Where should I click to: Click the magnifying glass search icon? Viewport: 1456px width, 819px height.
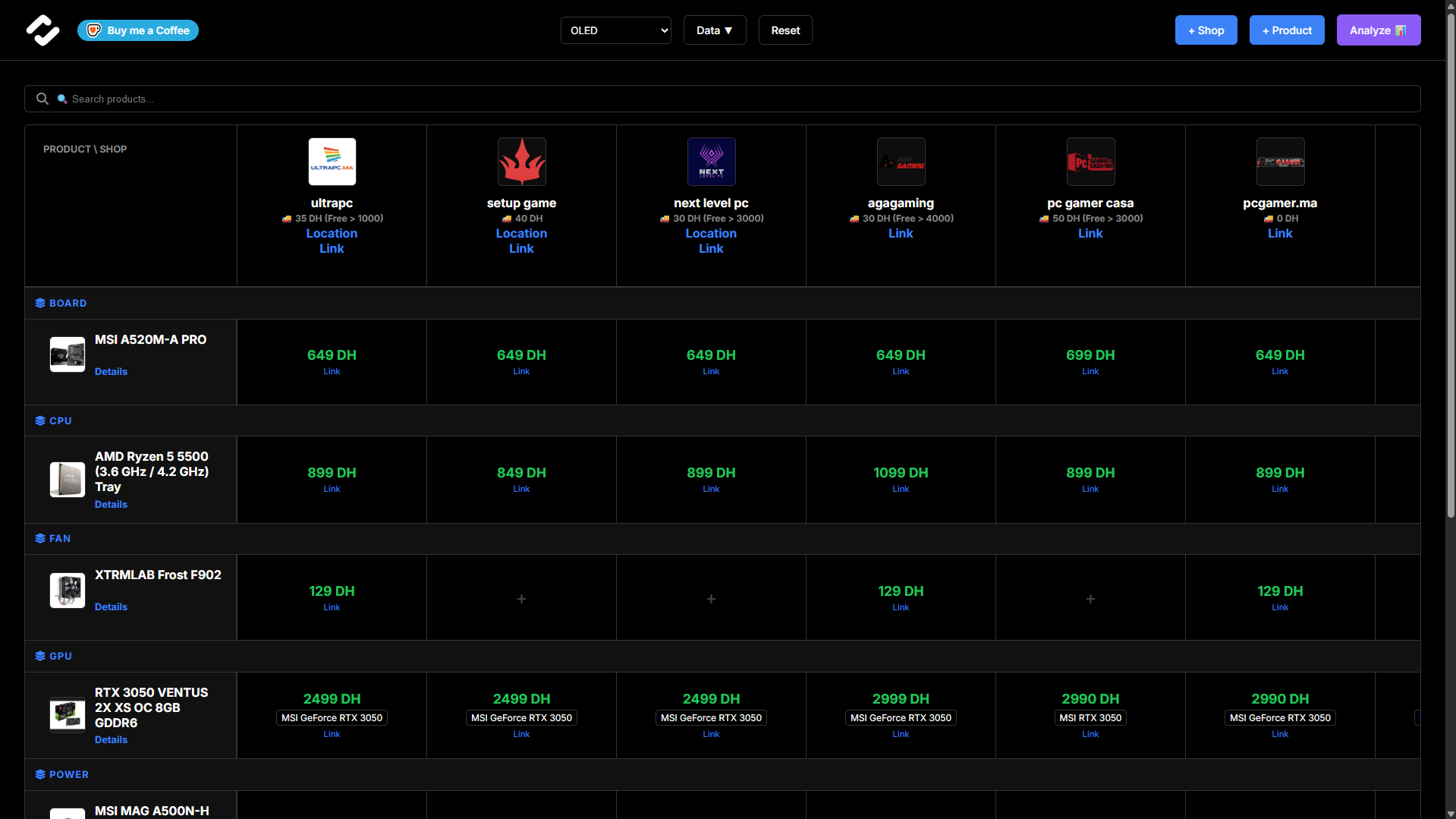tap(42, 99)
